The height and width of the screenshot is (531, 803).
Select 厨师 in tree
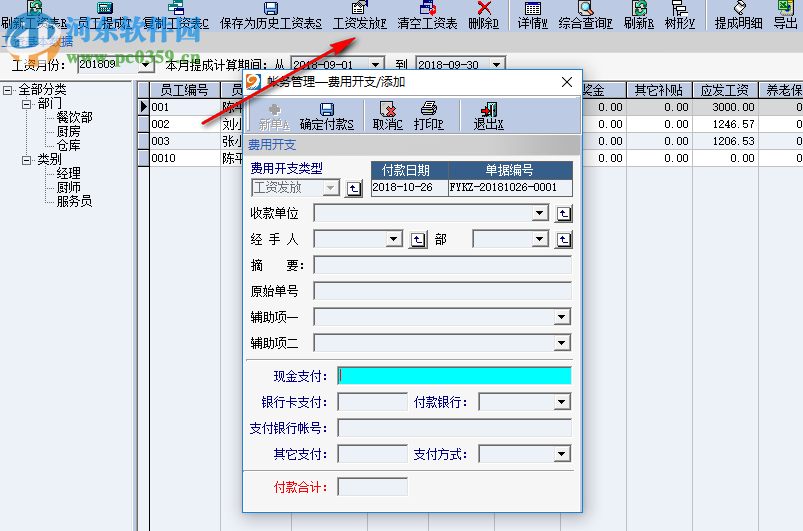[68, 187]
